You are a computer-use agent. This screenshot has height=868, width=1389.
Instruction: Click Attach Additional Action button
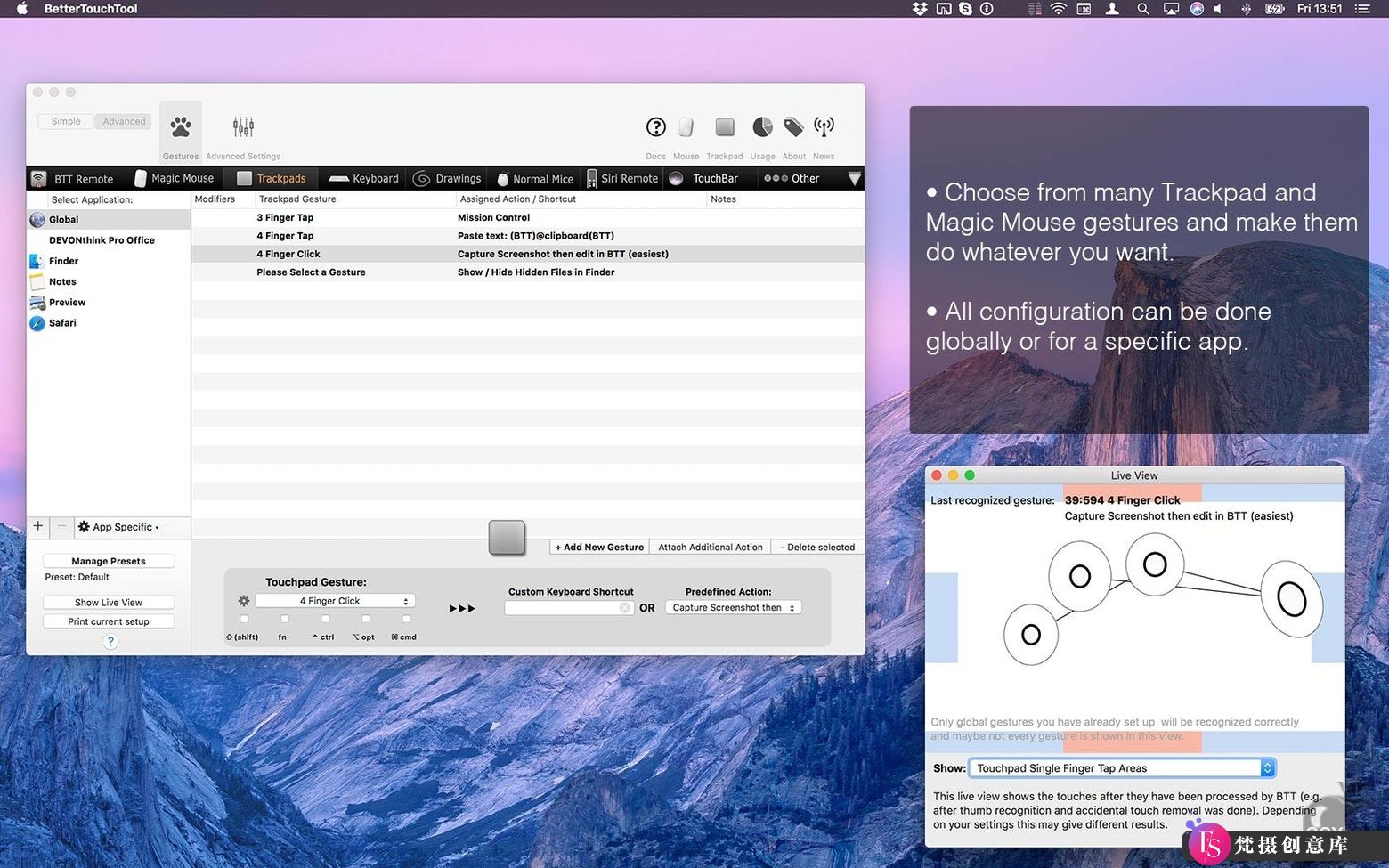tap(711, 548)
